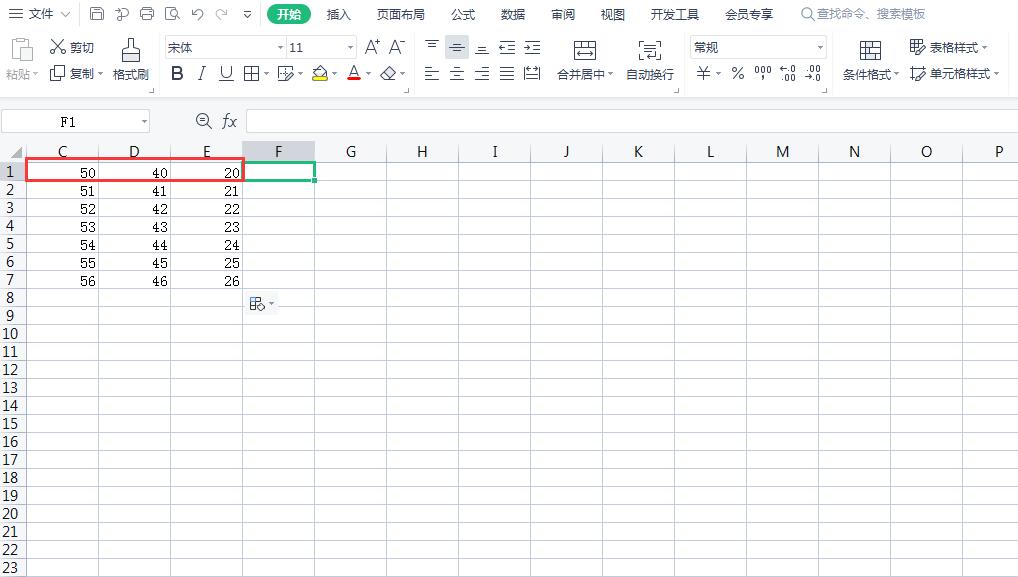Expand the Name Box dropdown arrow

click(144, 121)
